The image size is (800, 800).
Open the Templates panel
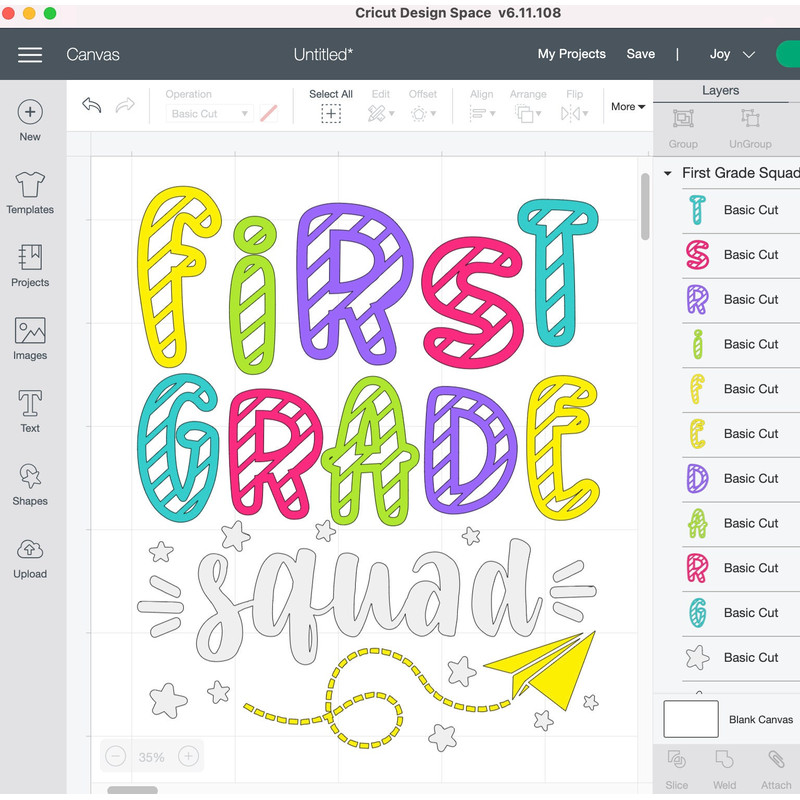29,191
